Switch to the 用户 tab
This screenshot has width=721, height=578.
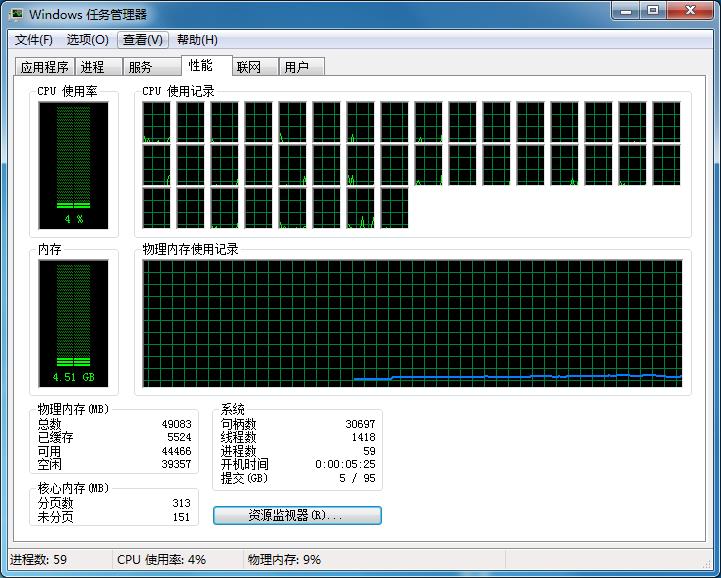coord(296,67)
